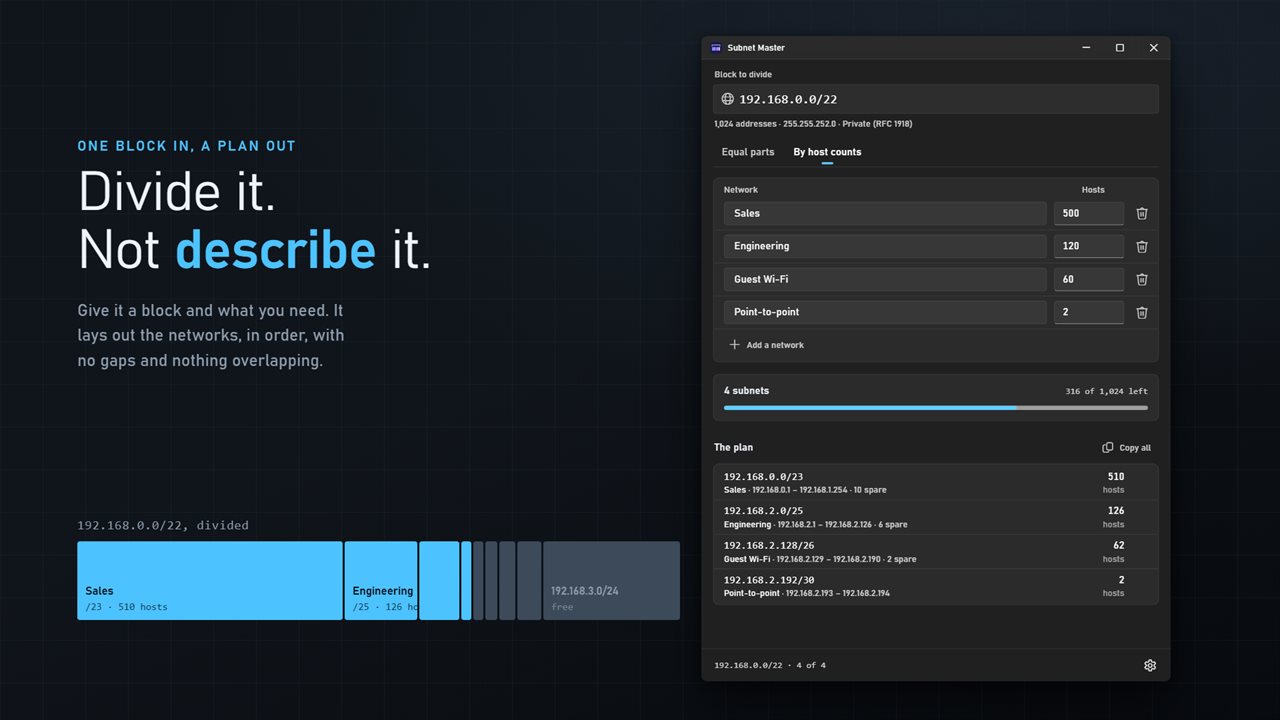Click the Hosts column header
The width and height of the screenshot is (1280, 720).
pos(1093,190)
